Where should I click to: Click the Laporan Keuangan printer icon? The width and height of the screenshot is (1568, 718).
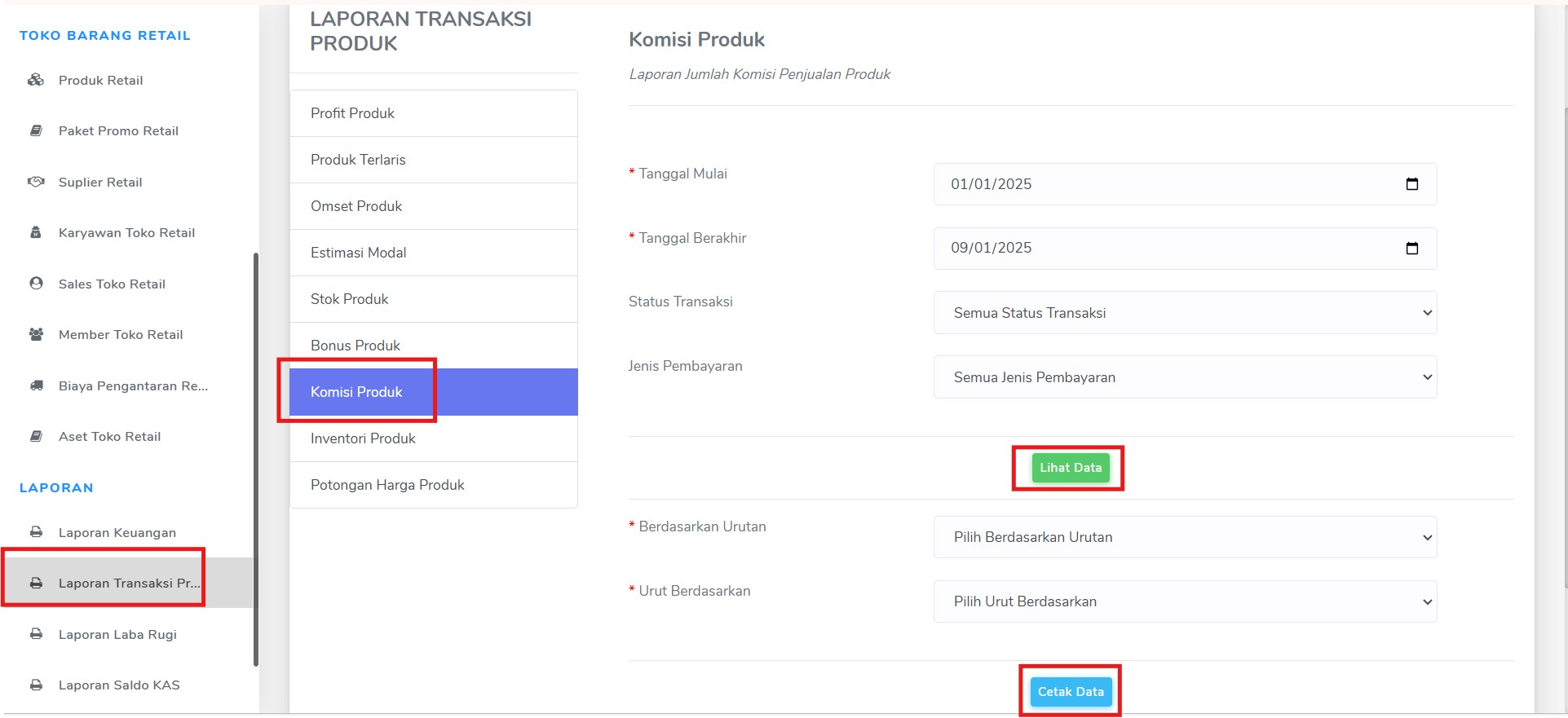(36, 532)
